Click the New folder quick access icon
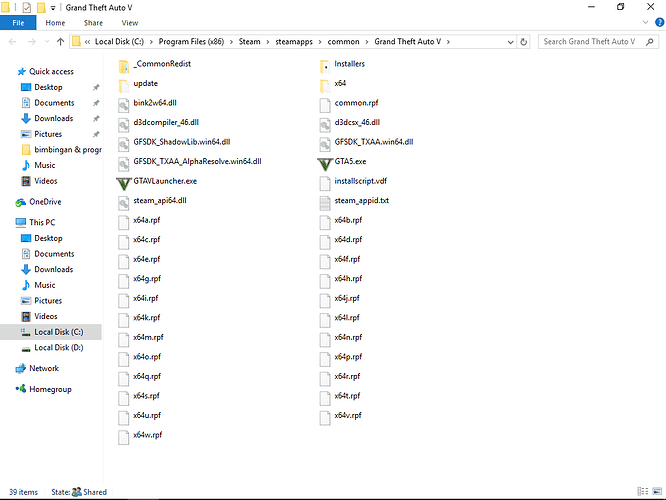Viewport: 666px width, 500px height. point(41,8)
